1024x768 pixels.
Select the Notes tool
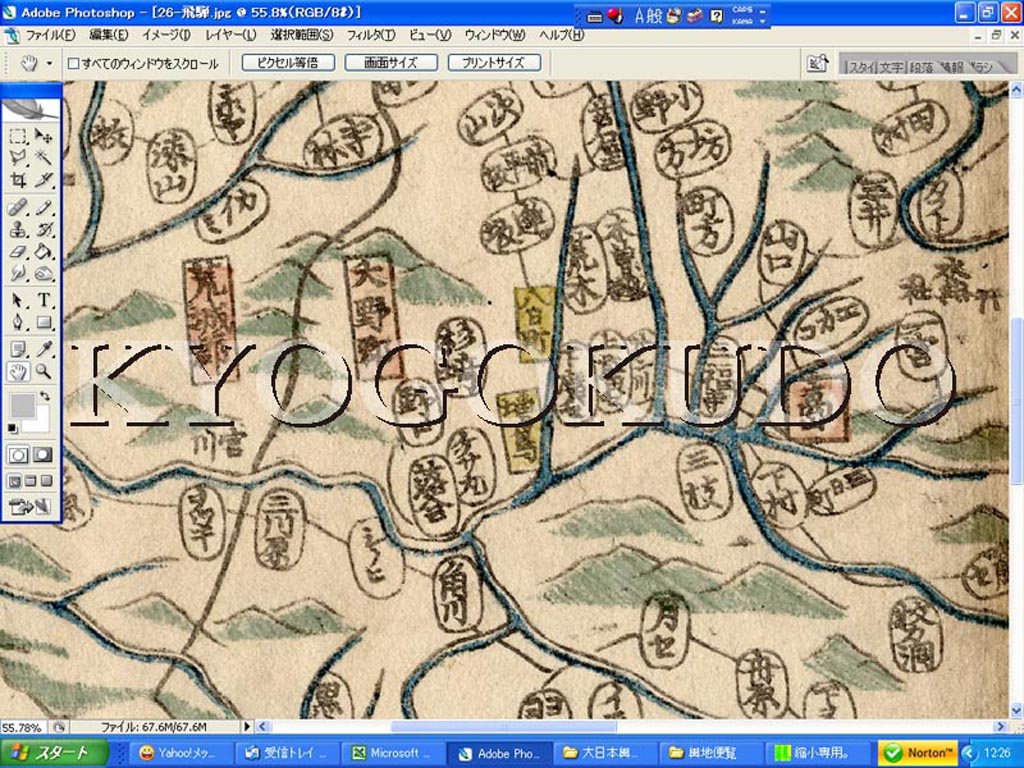[18, 349]
